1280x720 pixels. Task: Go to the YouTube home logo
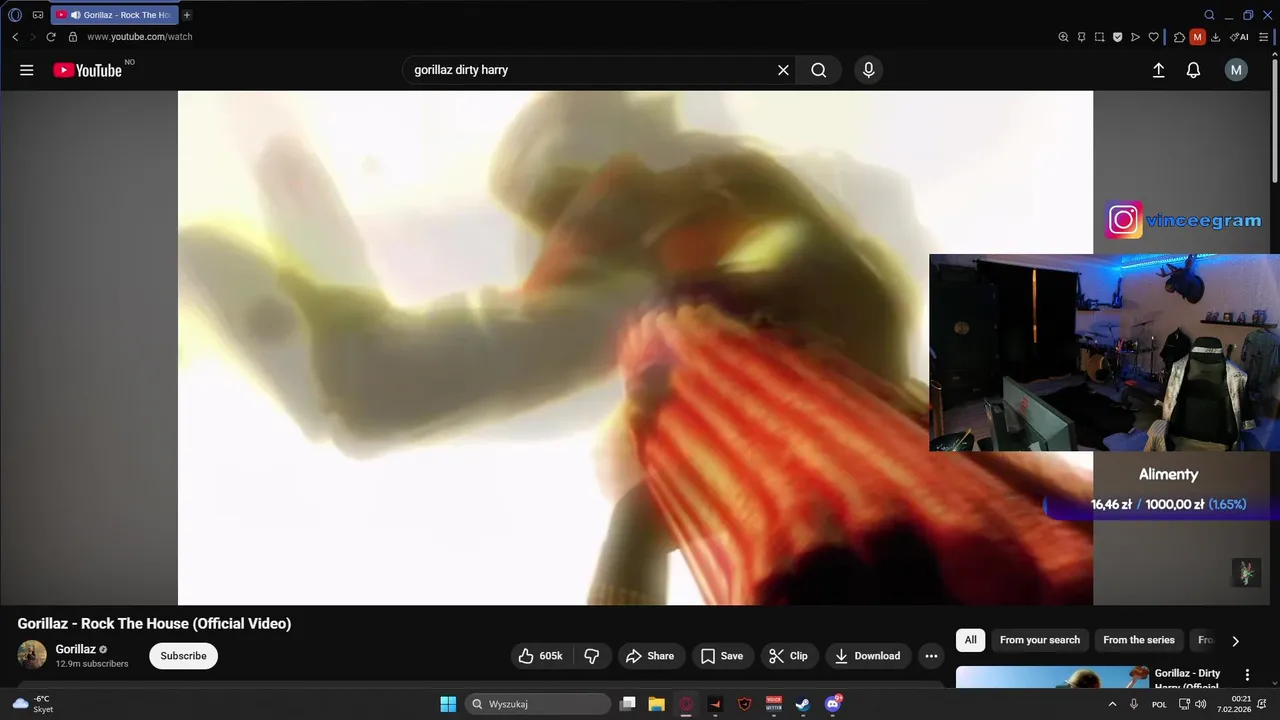(x=88, y=70)
